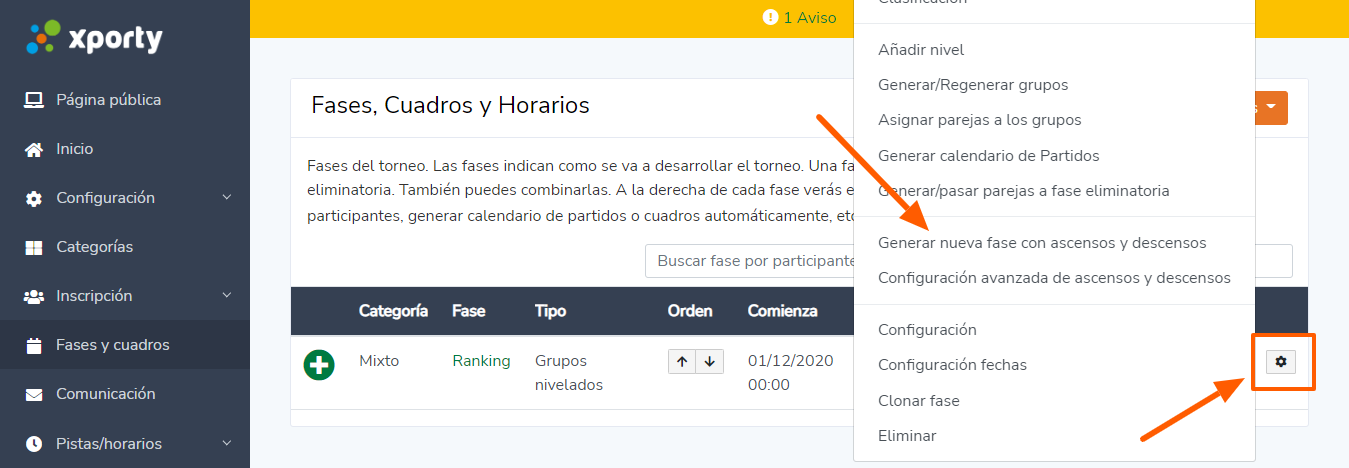1349x468 pixels.
Task: Open the Categorías section
Action: click(x=94, y=247)
